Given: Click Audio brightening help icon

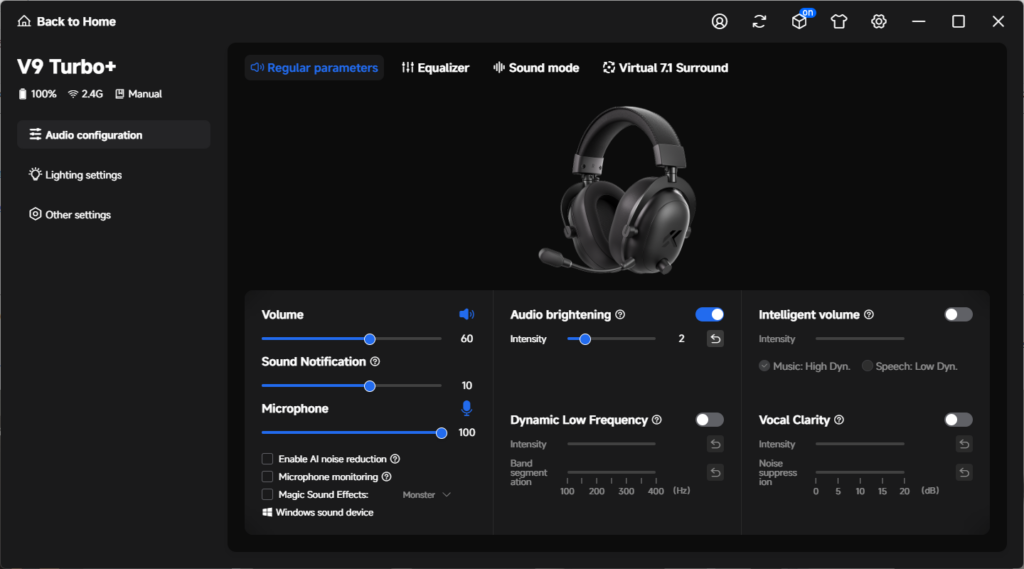Looking at the screenshot, I should [620, 315].
